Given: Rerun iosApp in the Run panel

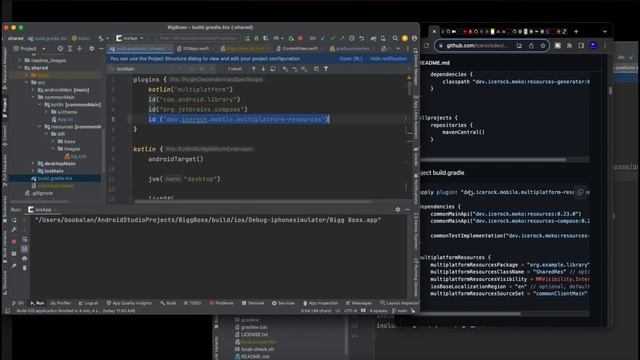Looking at the screenshot, I should (14, 220).
